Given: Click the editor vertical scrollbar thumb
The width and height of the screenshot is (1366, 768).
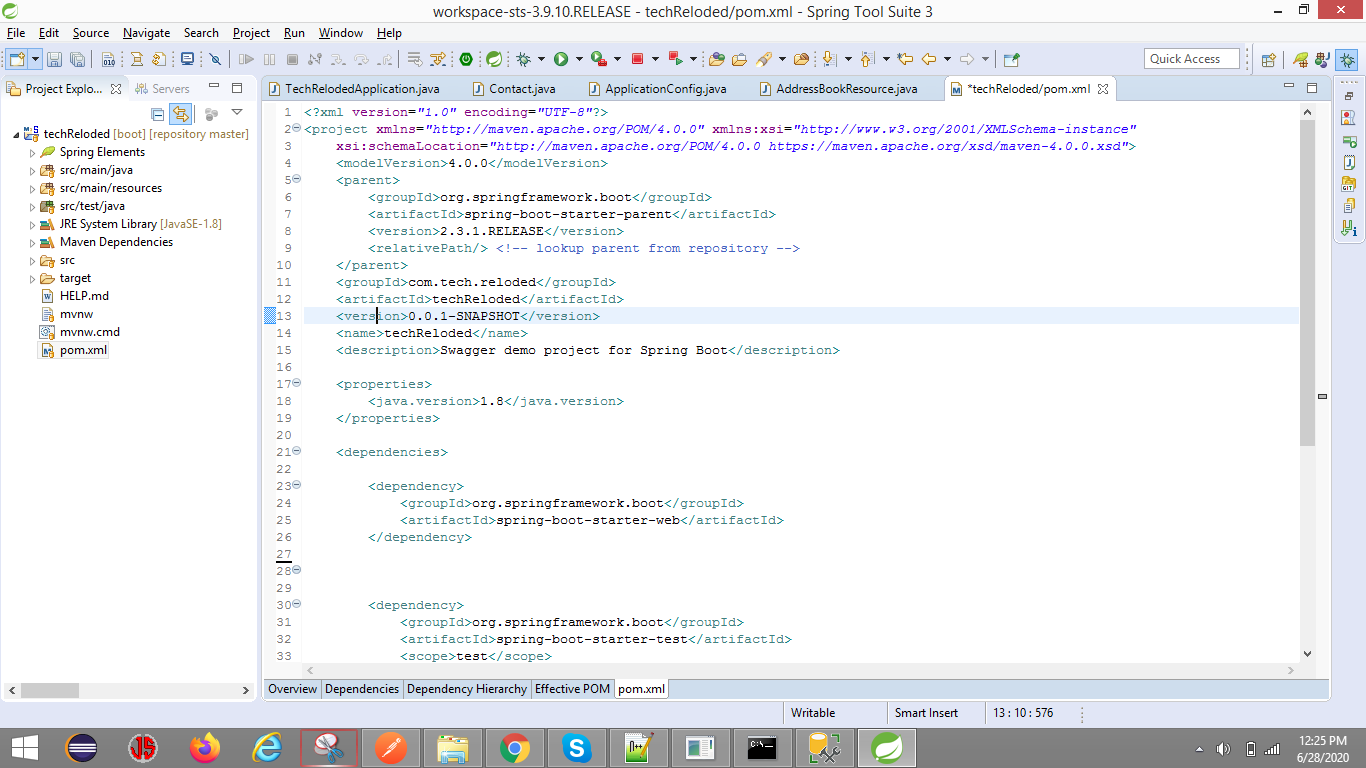Looking at the screenshot, I should click(x=1307, y=284).
